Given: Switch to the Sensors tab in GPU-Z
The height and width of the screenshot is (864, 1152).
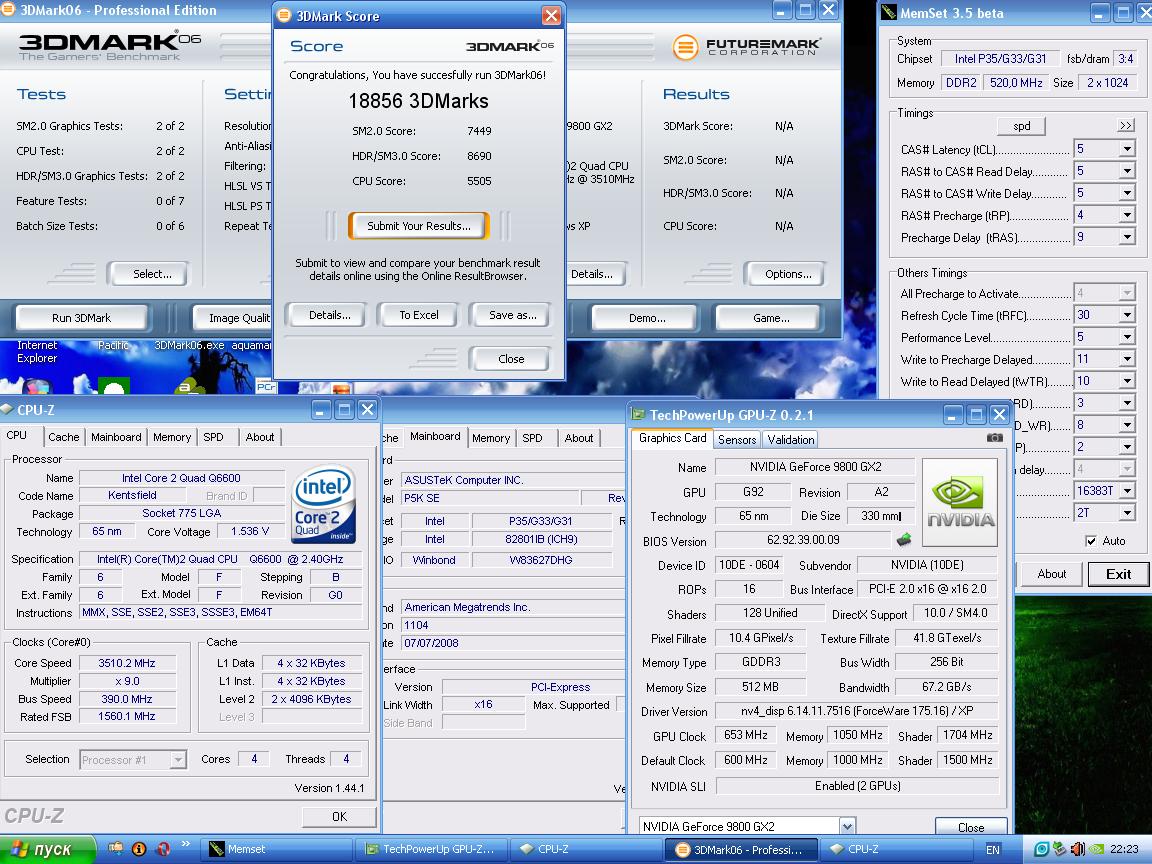Looking at the screenshot, I should (x=737, y=439).
